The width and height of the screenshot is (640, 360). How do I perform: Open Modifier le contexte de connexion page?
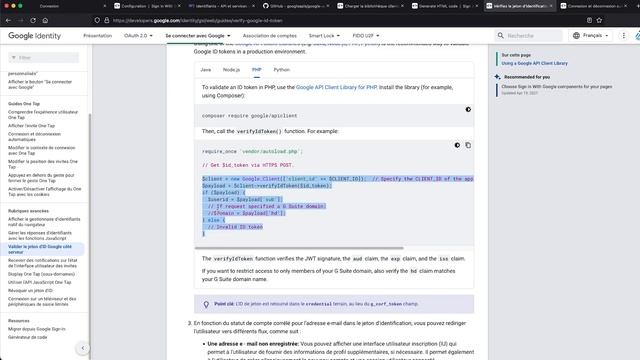point(42,150)
